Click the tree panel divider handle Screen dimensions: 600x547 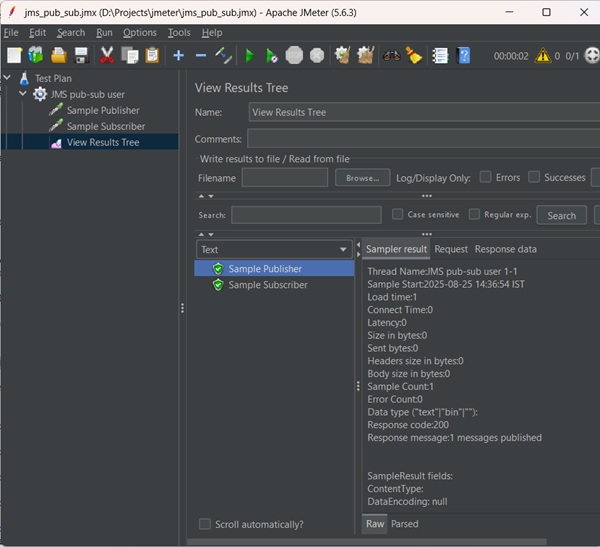(x=183, y=308)
